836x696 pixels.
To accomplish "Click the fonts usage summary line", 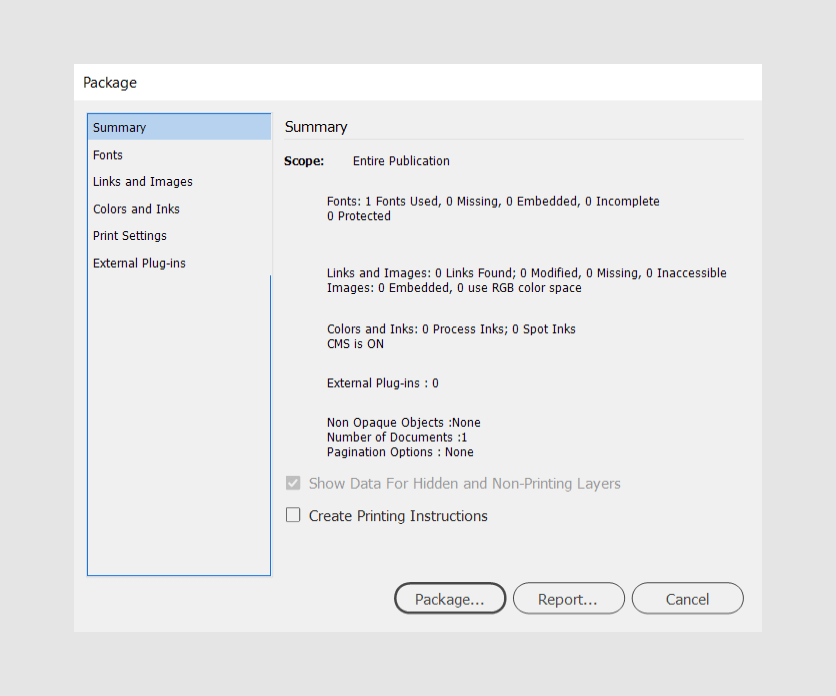I will (493, 201).
